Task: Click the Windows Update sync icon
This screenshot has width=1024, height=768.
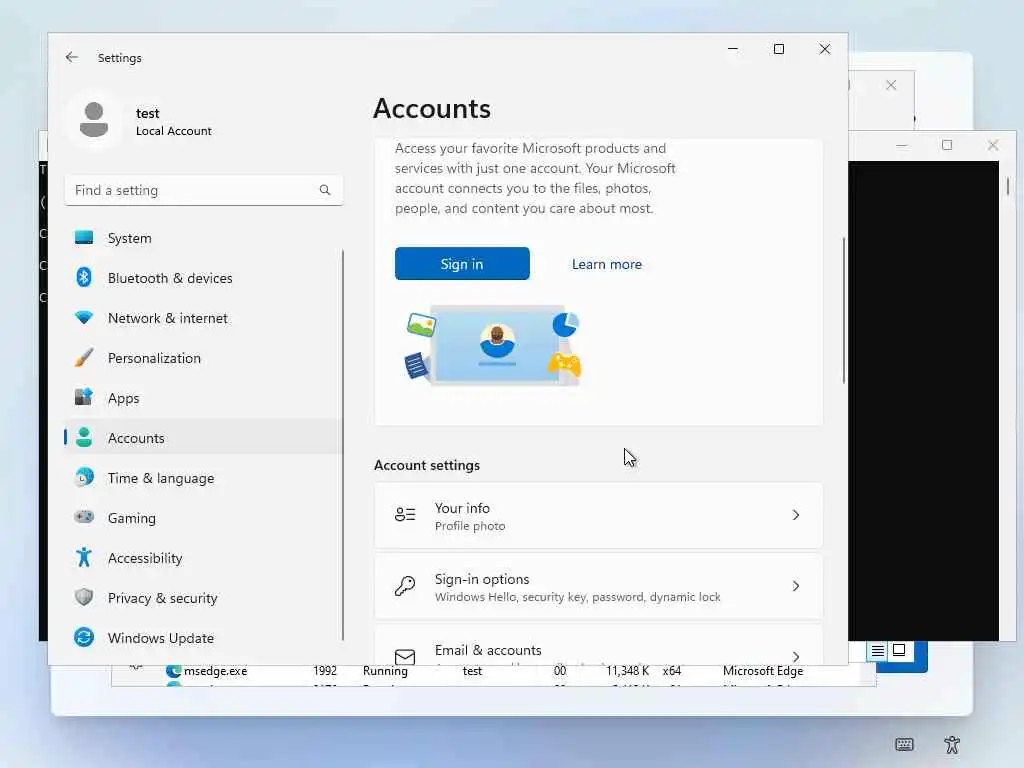Action: click(84, 637)
